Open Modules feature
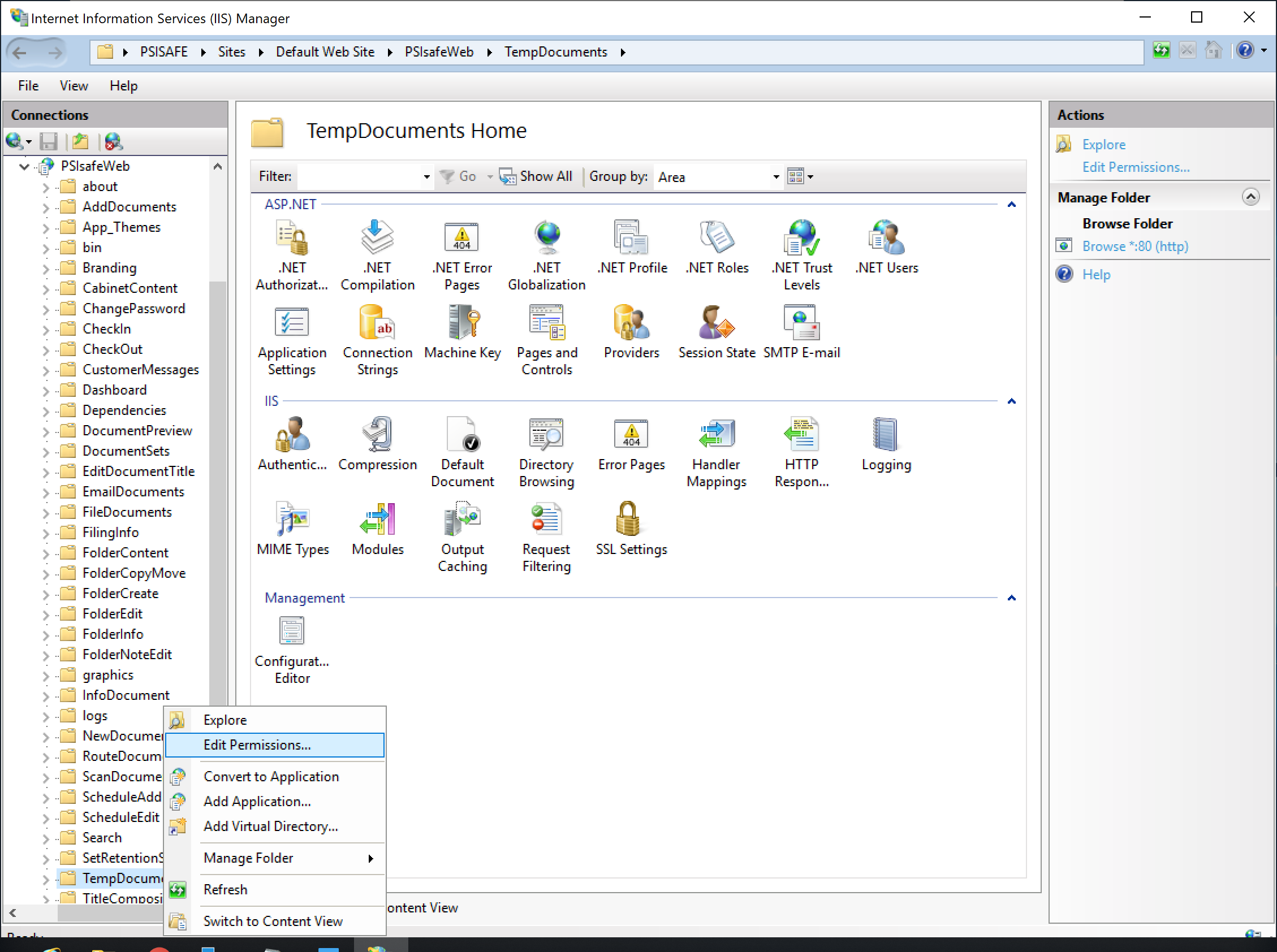 click(377, 528)
